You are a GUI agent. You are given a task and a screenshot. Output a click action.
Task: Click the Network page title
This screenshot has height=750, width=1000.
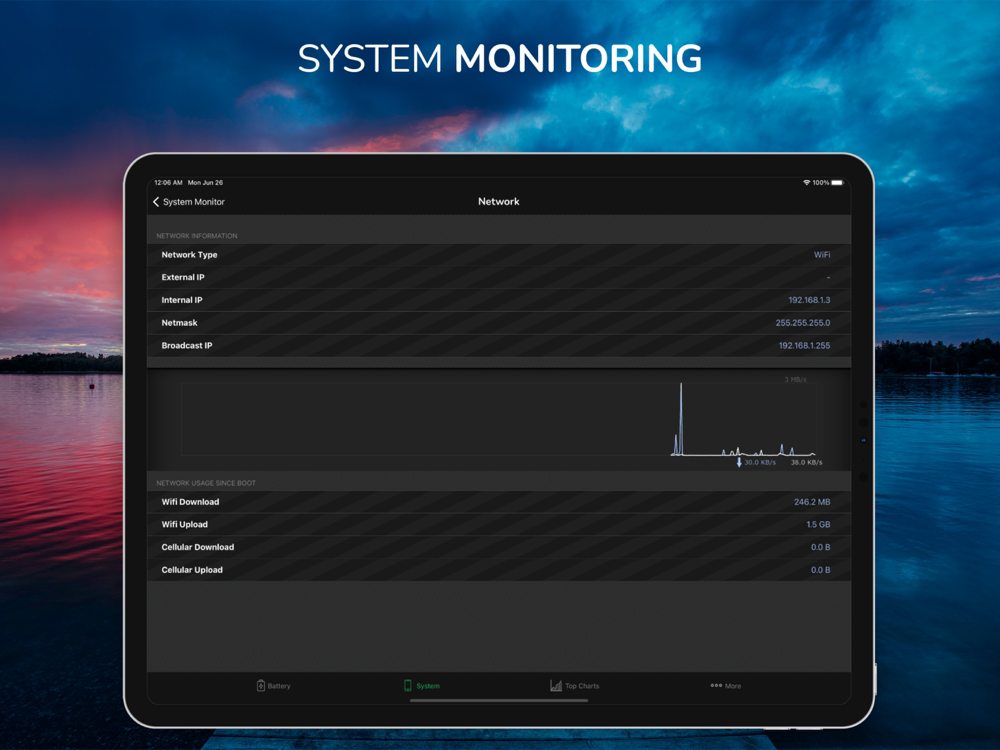499,202
